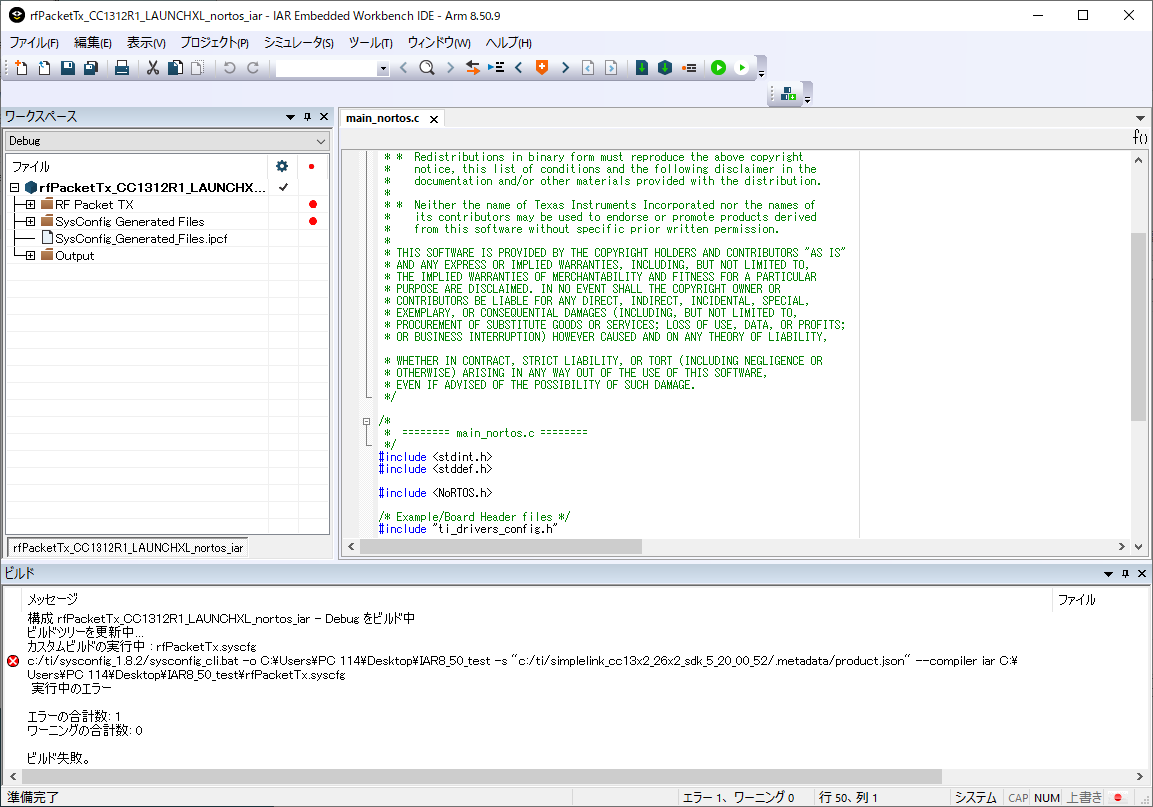Screen dimensions: 1153x807
Task: Open main toolbar overflow options arrow
Action: [x=762, y=73]
